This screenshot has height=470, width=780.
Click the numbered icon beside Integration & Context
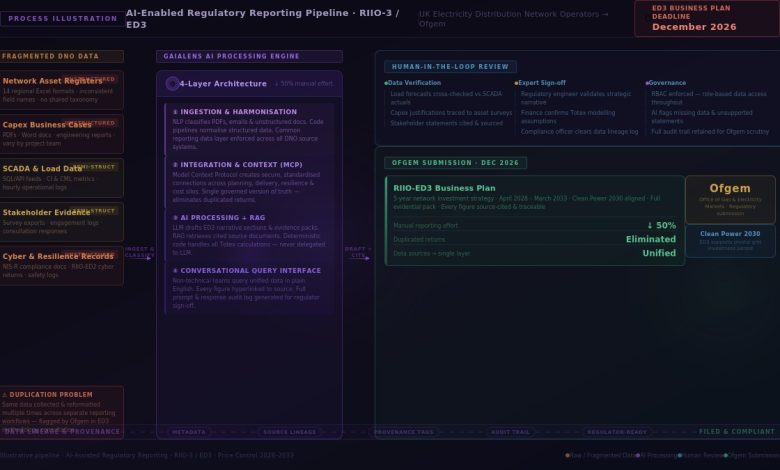pyautogui.click(x=175, y=165)
